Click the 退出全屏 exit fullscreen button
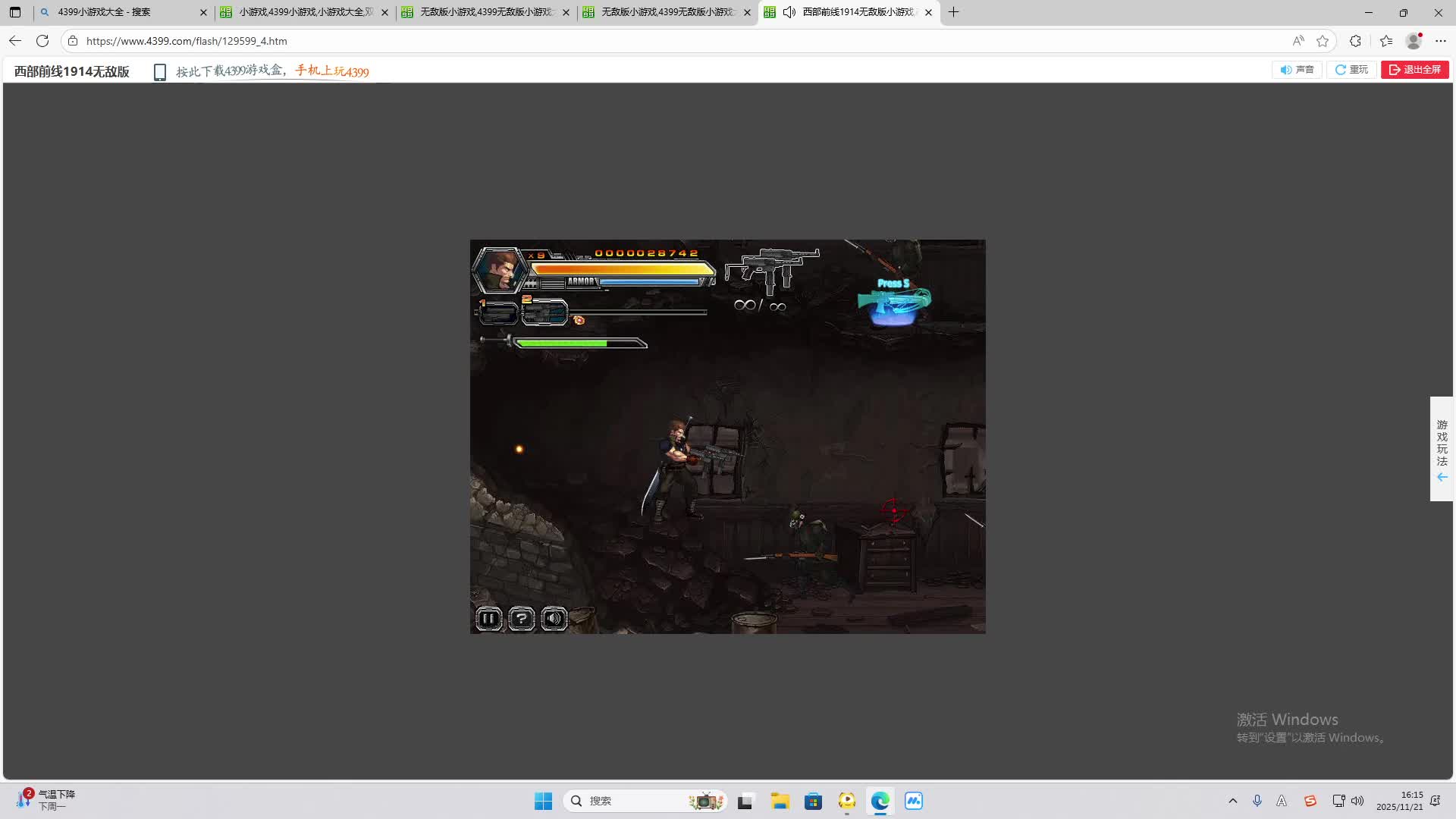Image resolution: width=1456 pixels, height=819 pixels. click(x=1414, y=70)
